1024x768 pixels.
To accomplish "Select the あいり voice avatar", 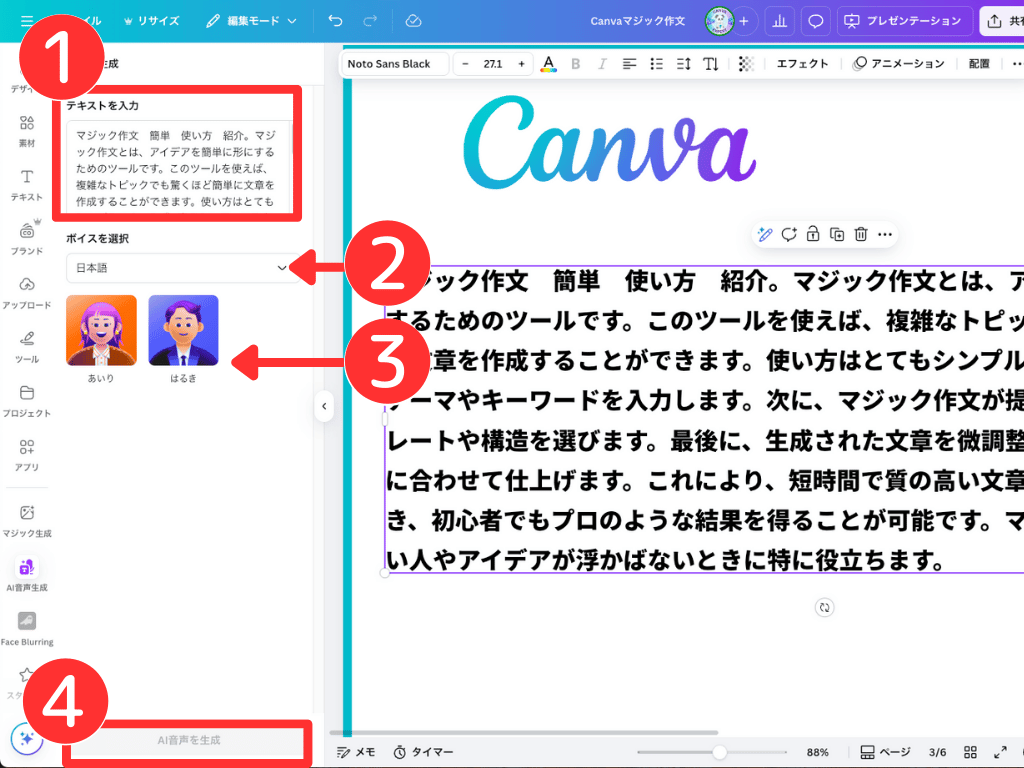I will pos(101,330).
